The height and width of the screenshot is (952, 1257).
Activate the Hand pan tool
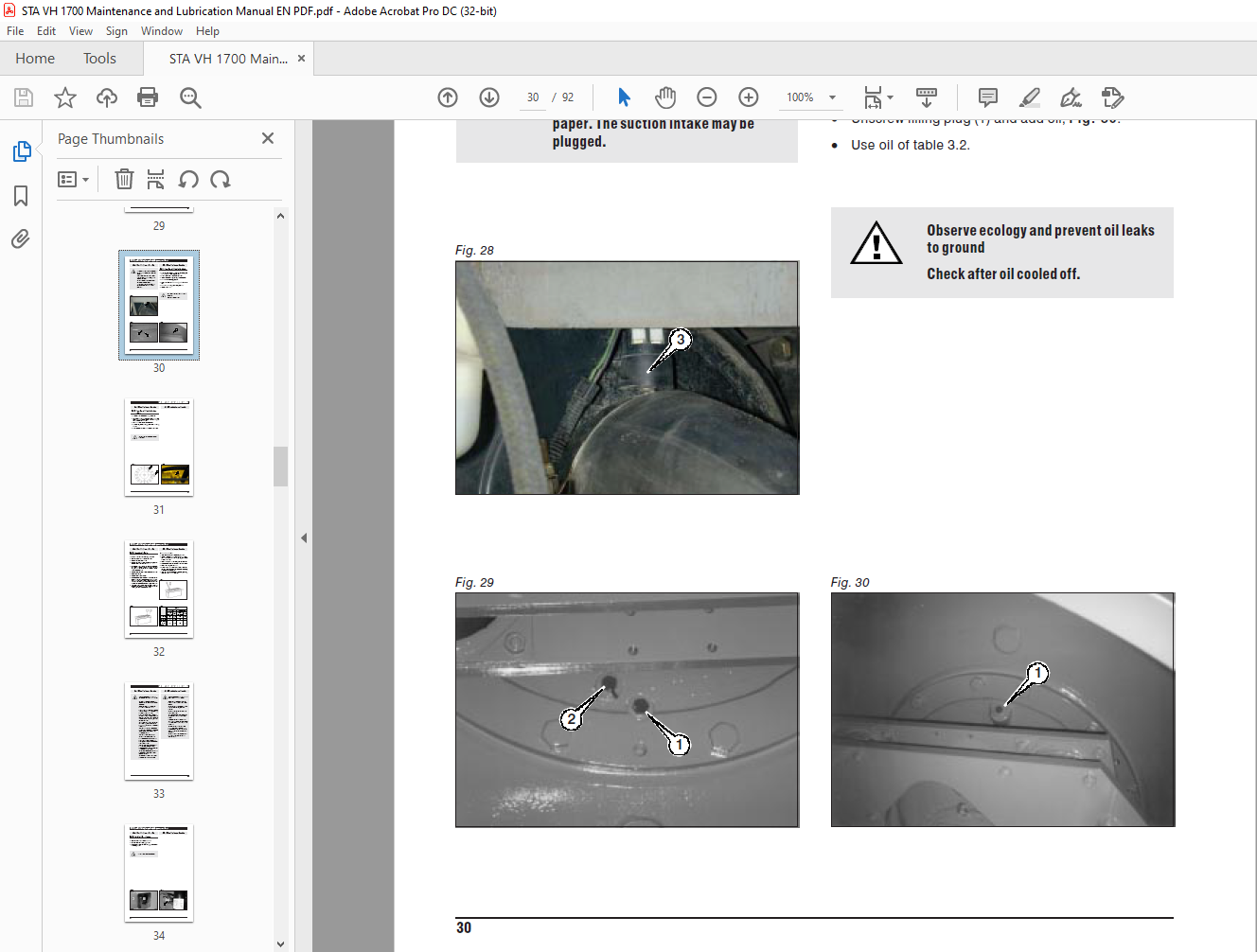pos(665,97)
